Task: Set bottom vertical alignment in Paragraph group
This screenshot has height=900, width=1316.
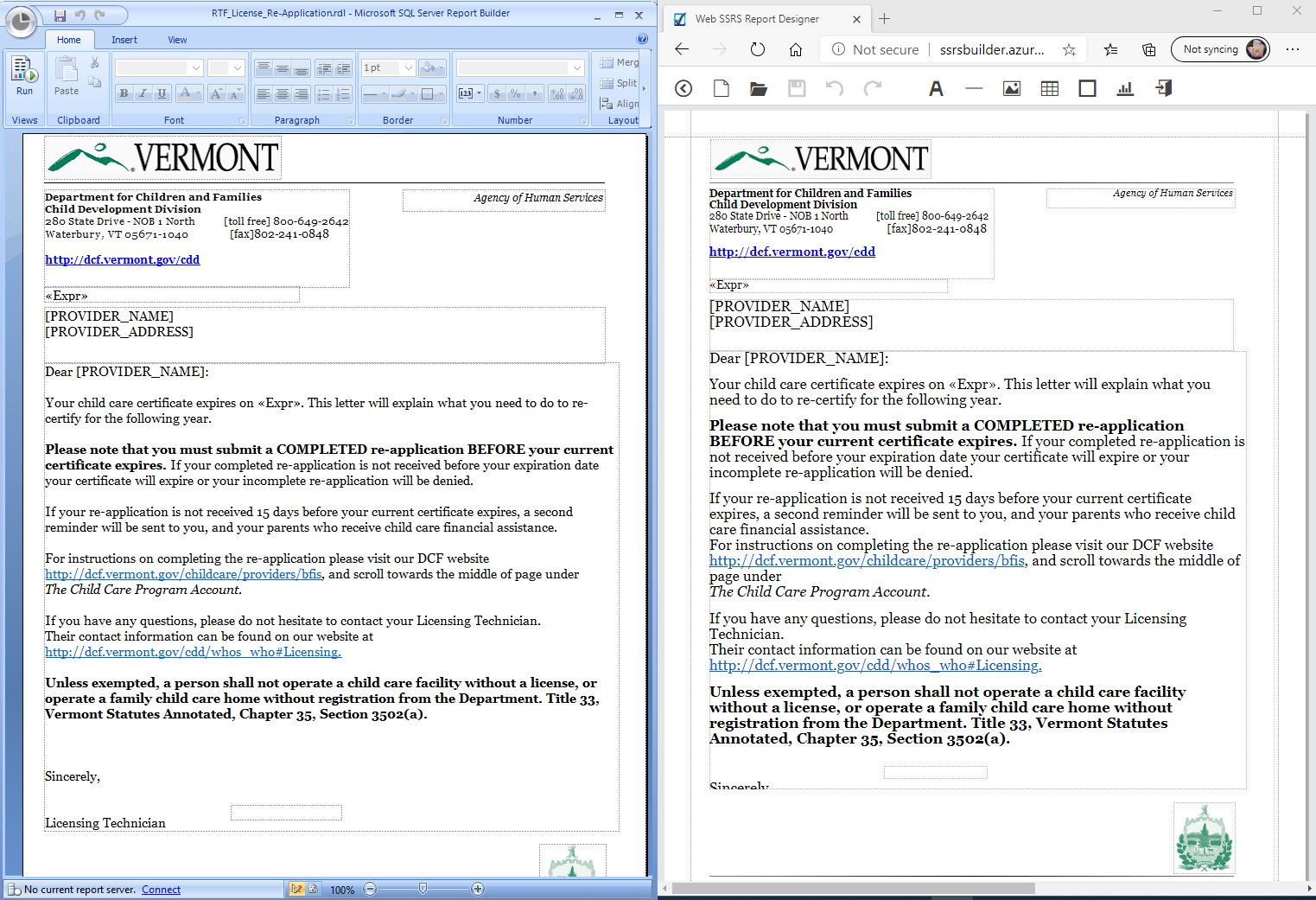Action: [x=302, y=68]
